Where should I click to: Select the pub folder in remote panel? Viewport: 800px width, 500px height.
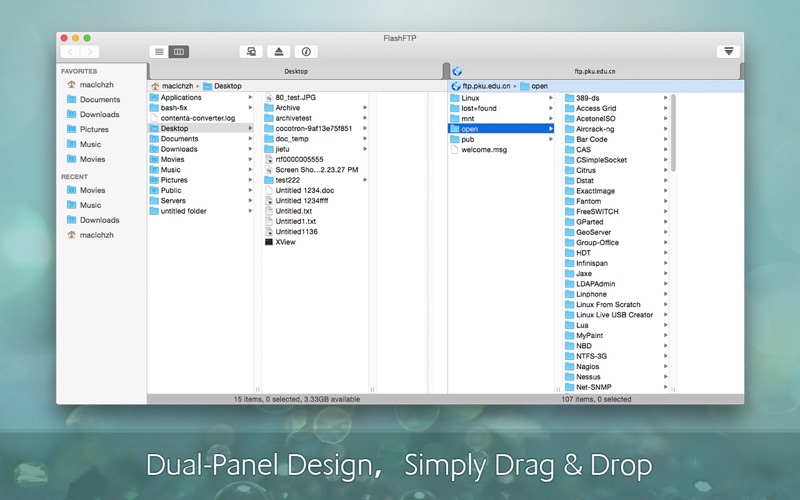tap(467, 139)
